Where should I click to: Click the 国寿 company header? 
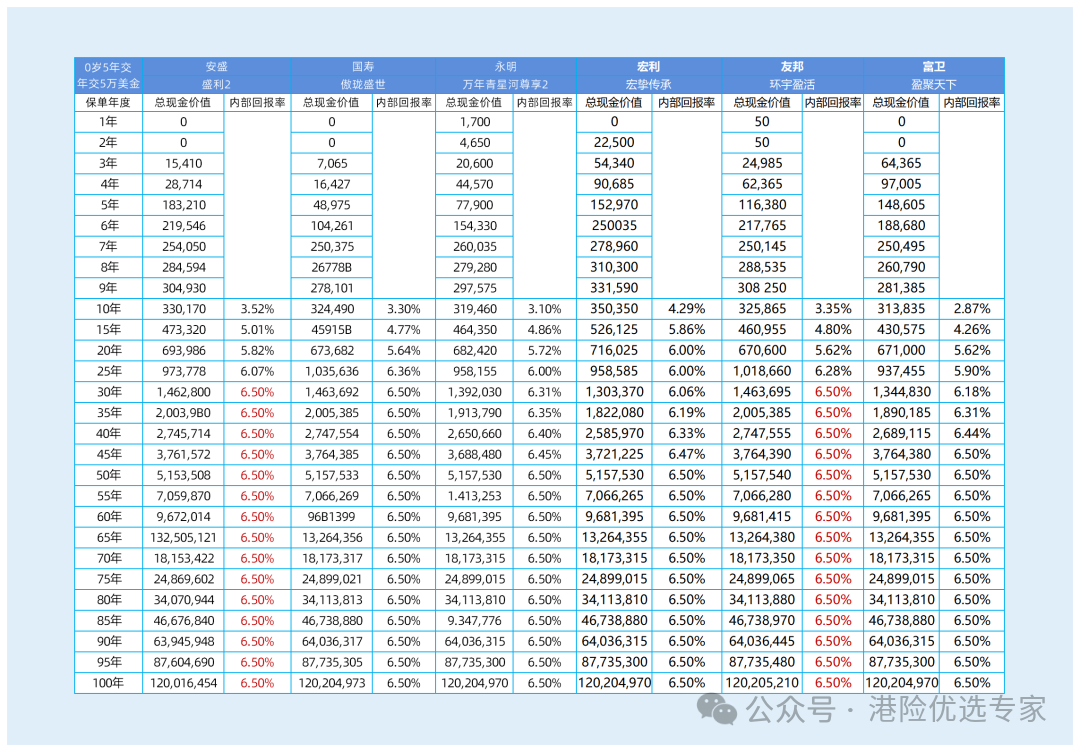tap(363, 67)
